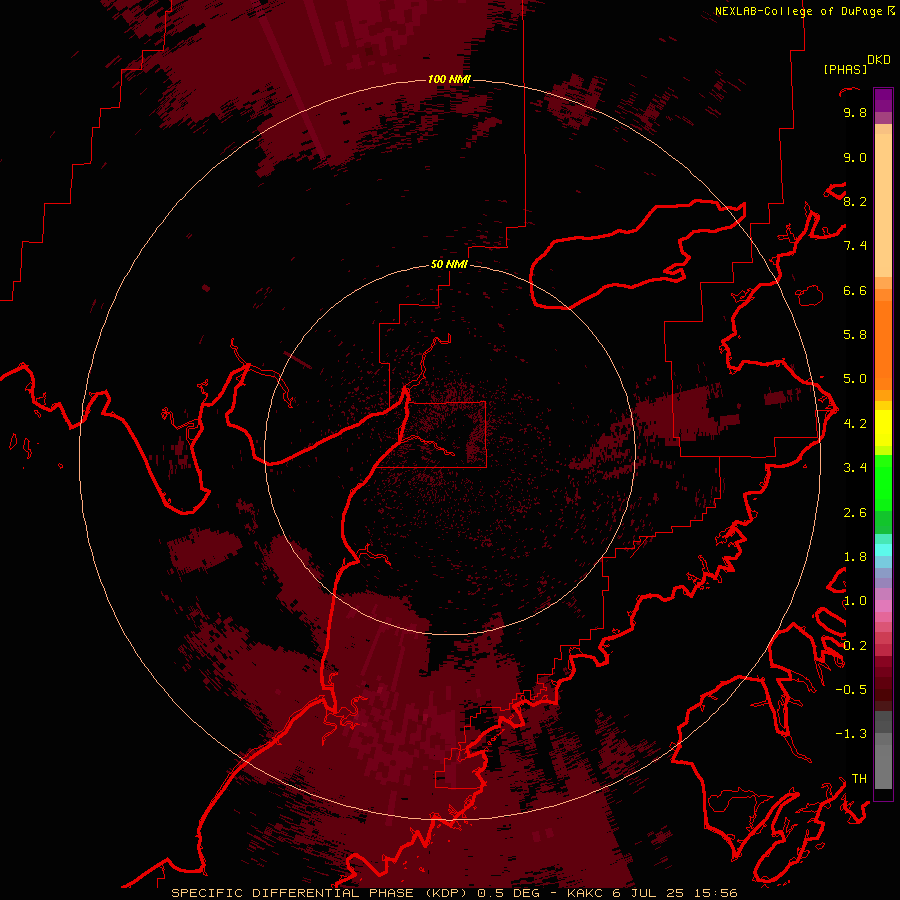900x900 pixels.
Task: Click the [PHAS] units label
Action: click(x=845, y=70)
